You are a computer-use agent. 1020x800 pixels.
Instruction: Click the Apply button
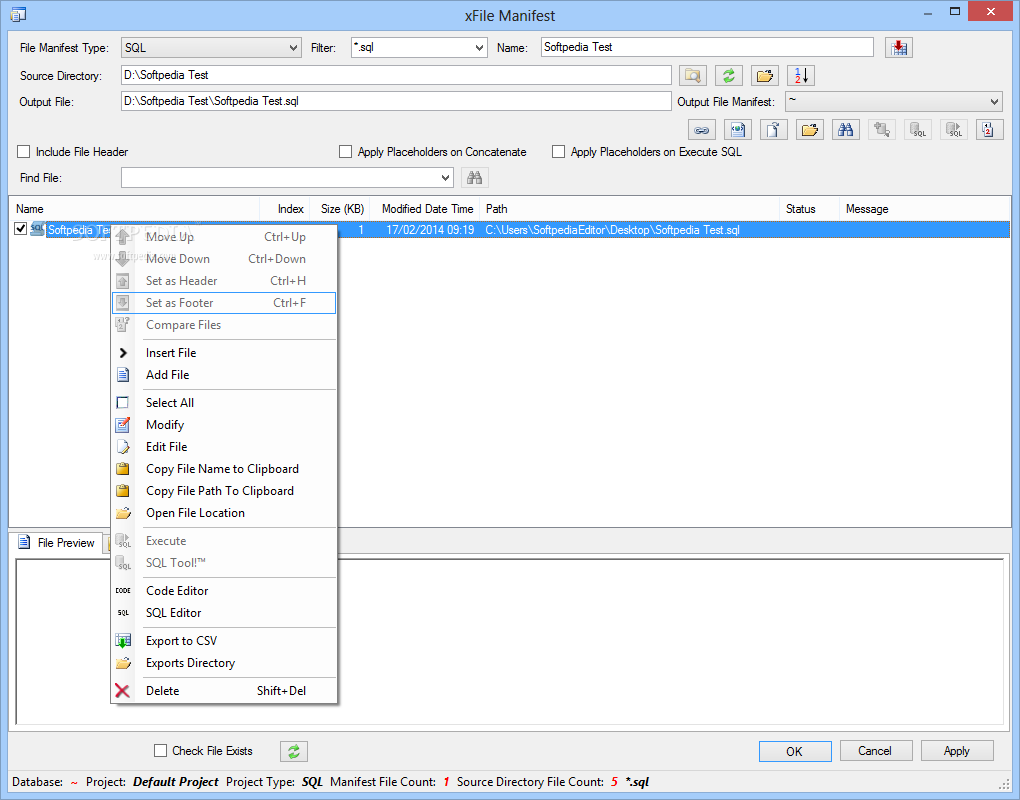coord(957,751)
